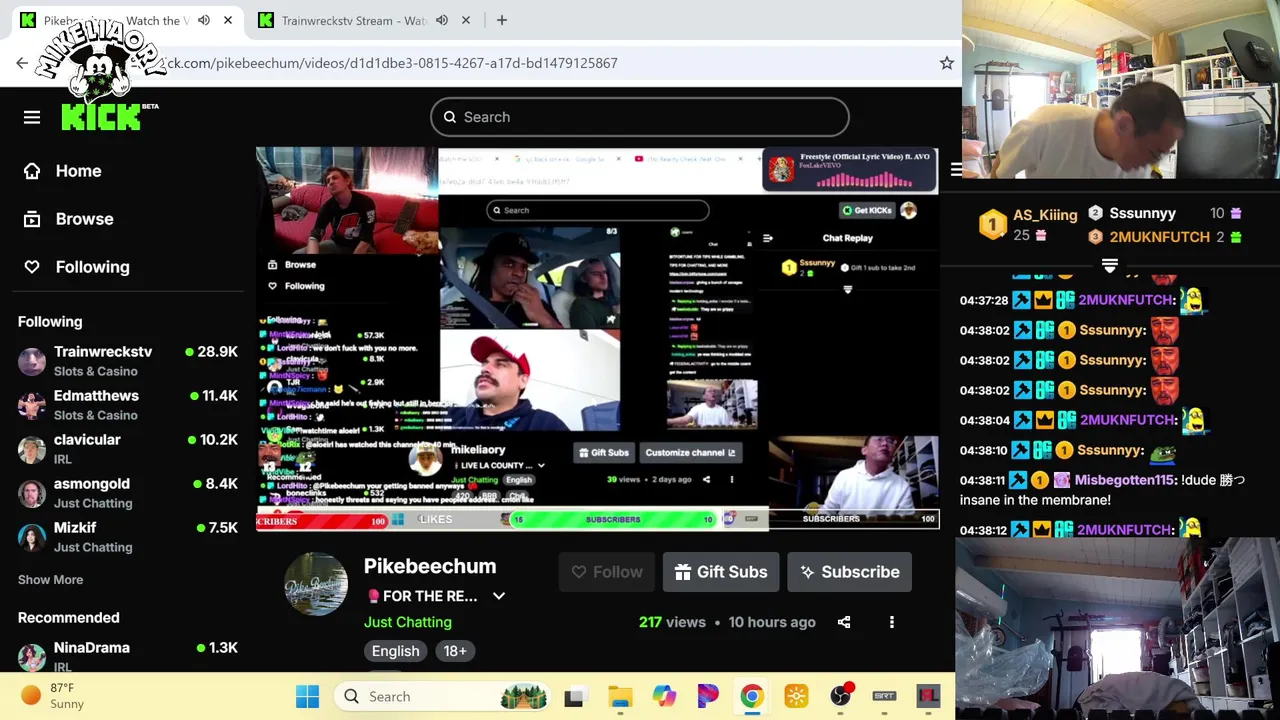This screenshot has width=1280, height=720.
Task: Collapse chat using the icon right of video
Action: click(x=956, y=171)
